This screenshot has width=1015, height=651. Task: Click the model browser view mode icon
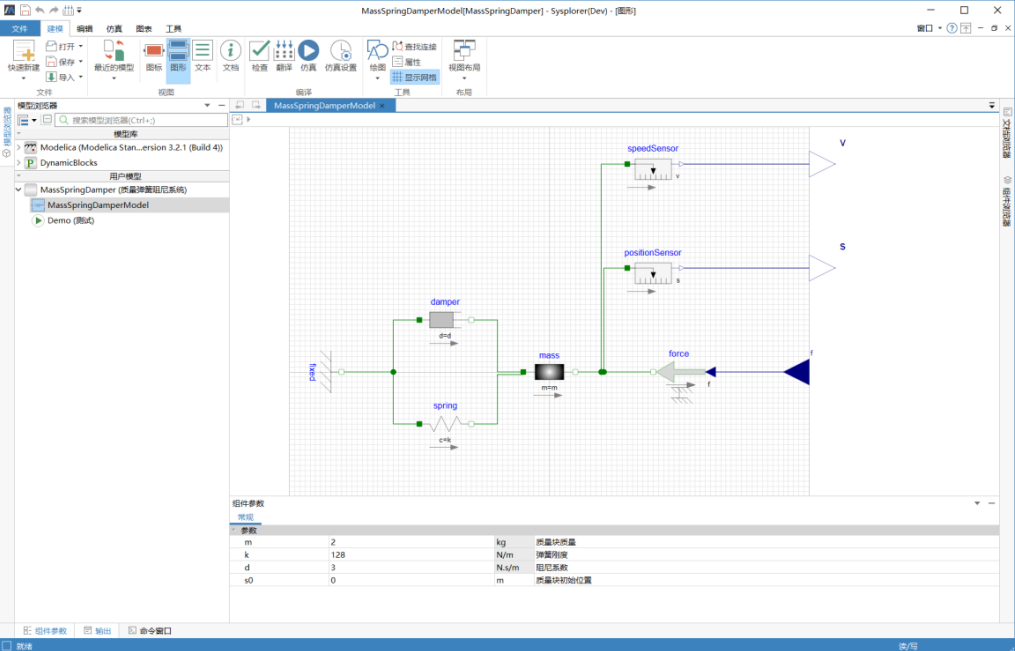click(x=24, y=120)
